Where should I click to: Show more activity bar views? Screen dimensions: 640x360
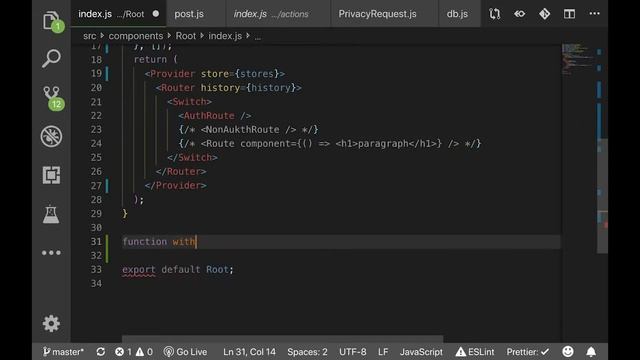51,253
